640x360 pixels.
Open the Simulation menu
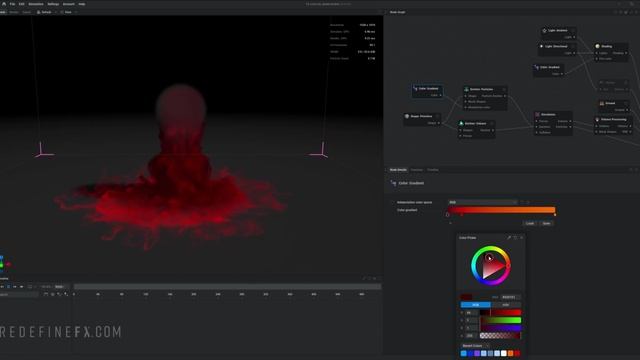coord(36,4)
